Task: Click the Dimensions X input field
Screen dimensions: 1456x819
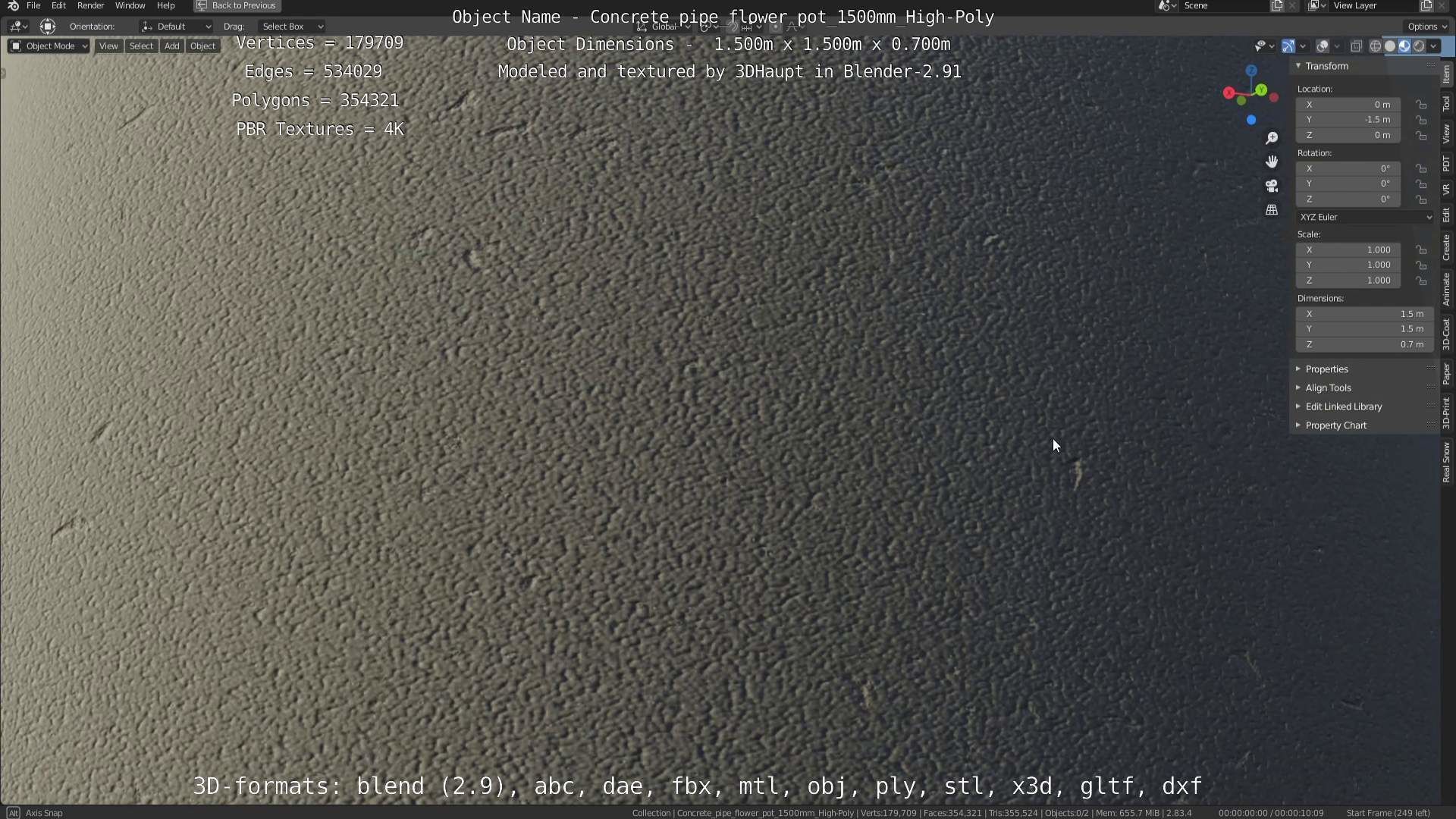Action: point(1363,314)
